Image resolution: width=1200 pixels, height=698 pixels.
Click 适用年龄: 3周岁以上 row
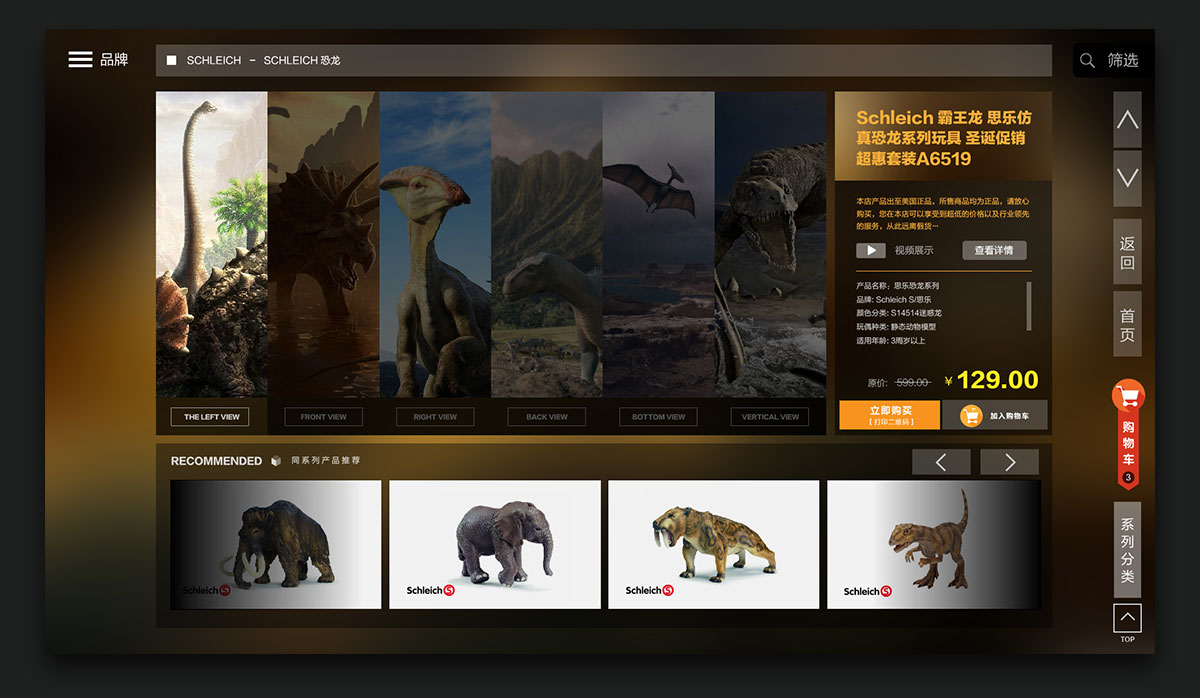point(891,341)
